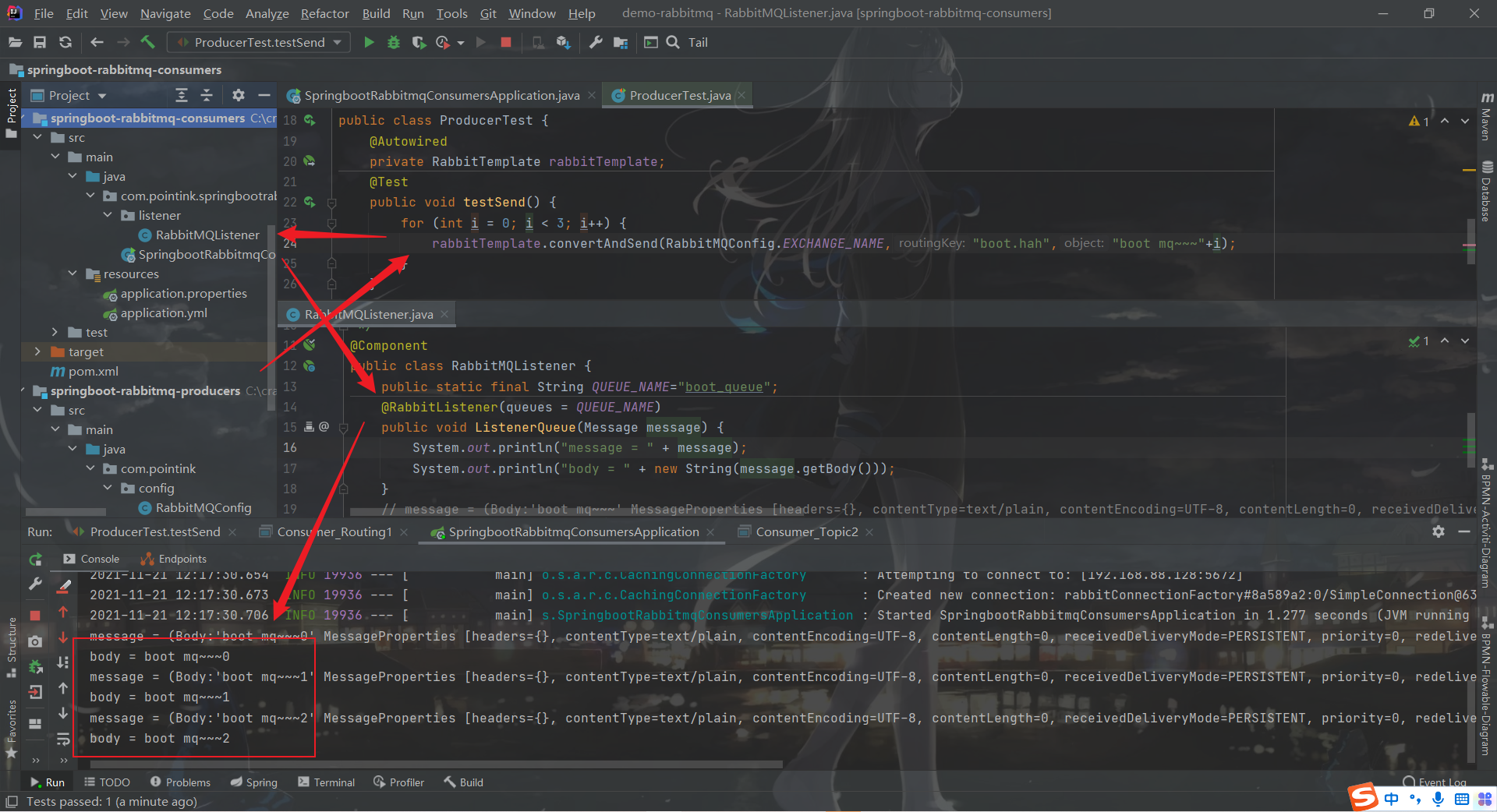Click the Run with Coverage shield icon
This screenshot has height=812, width=1497.
pos(419,43)
